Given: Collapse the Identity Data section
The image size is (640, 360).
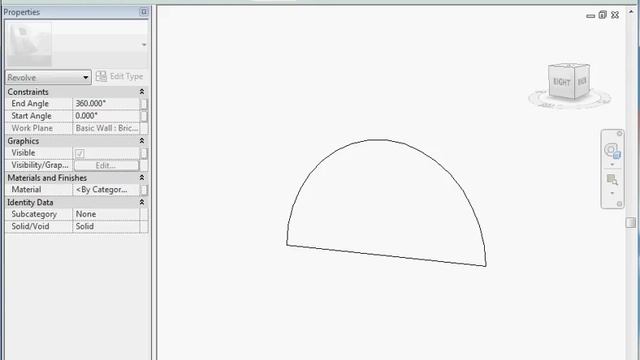Looking at the screenshot, I should pos(142,202).
